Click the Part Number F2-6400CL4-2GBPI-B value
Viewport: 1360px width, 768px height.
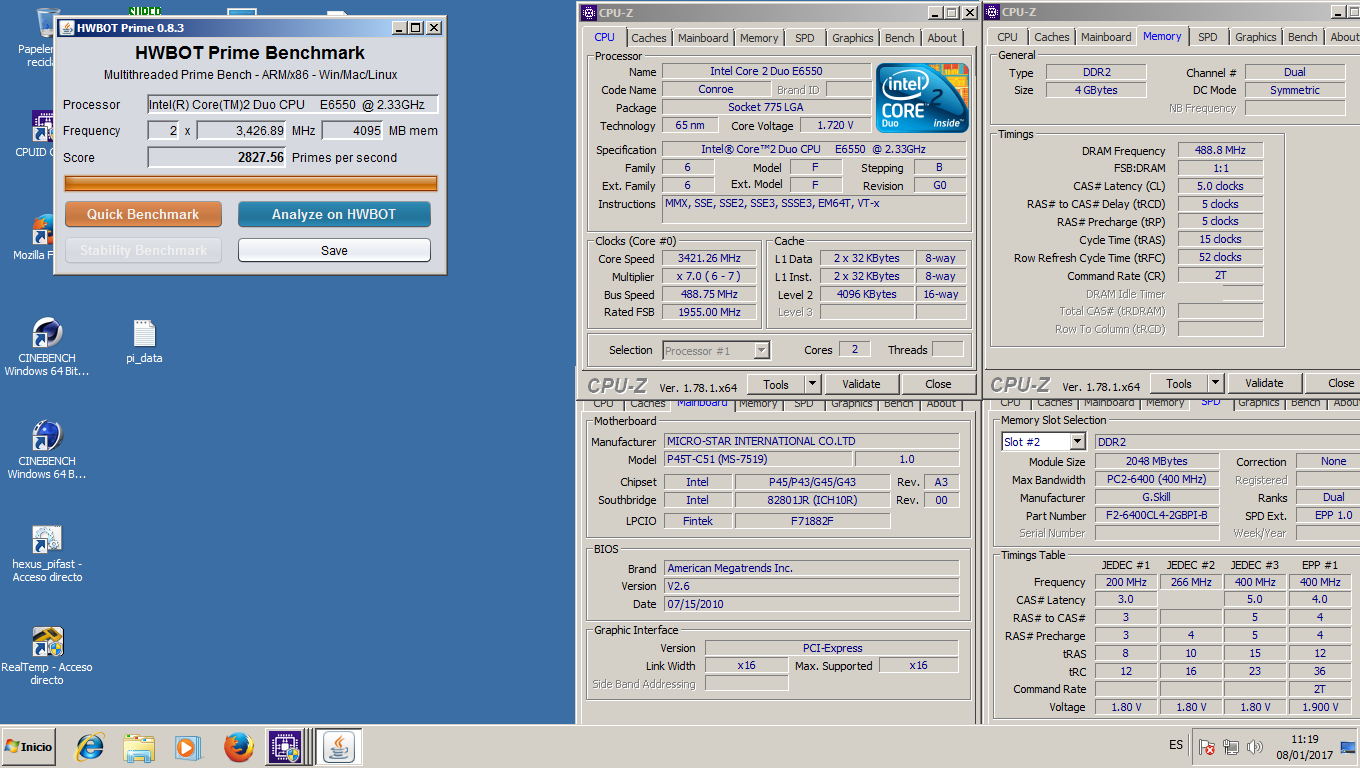click(1157, 515)
